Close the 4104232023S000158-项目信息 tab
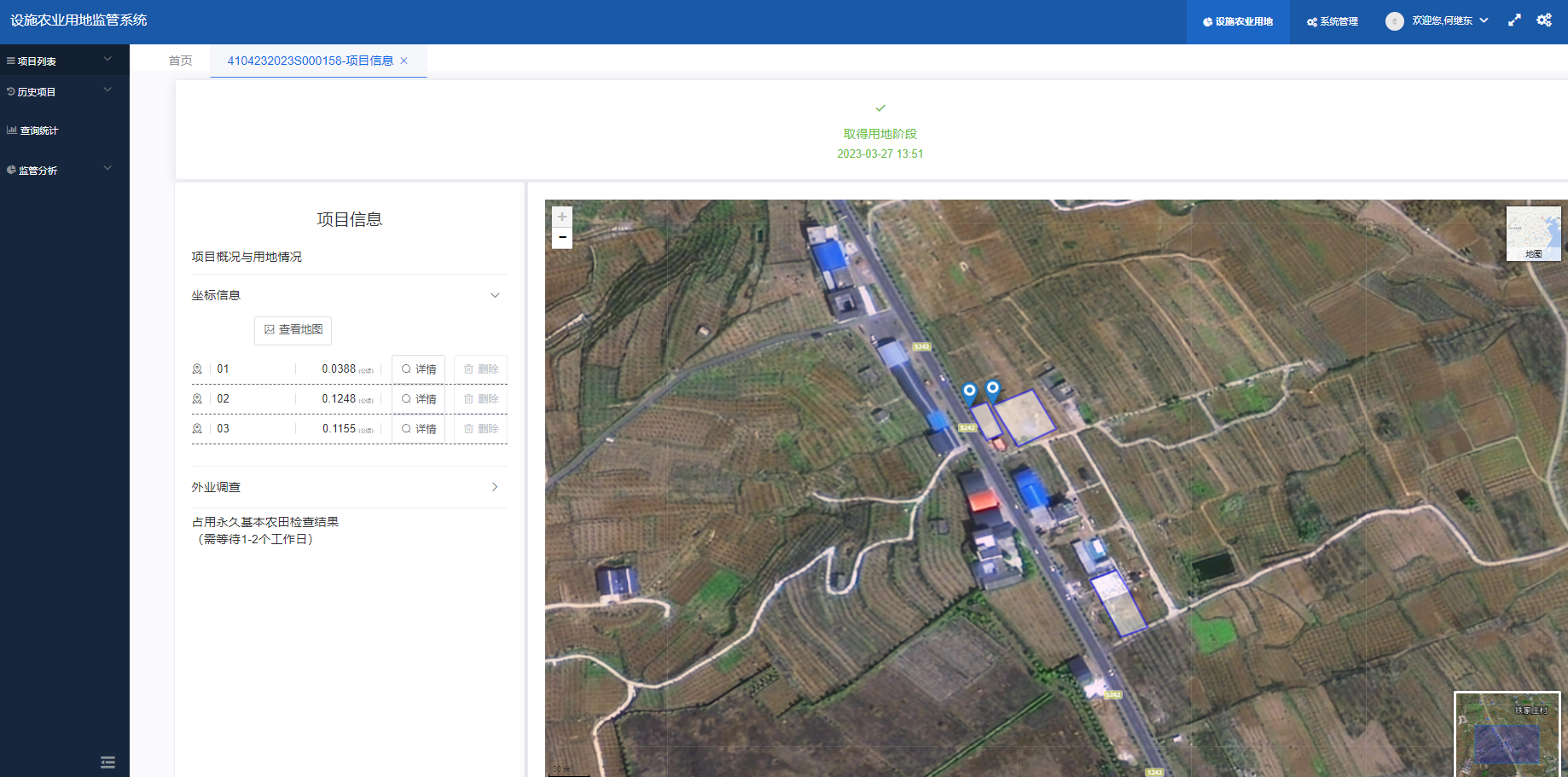This screenshot has width=1568, height=777. click(404, 61)
